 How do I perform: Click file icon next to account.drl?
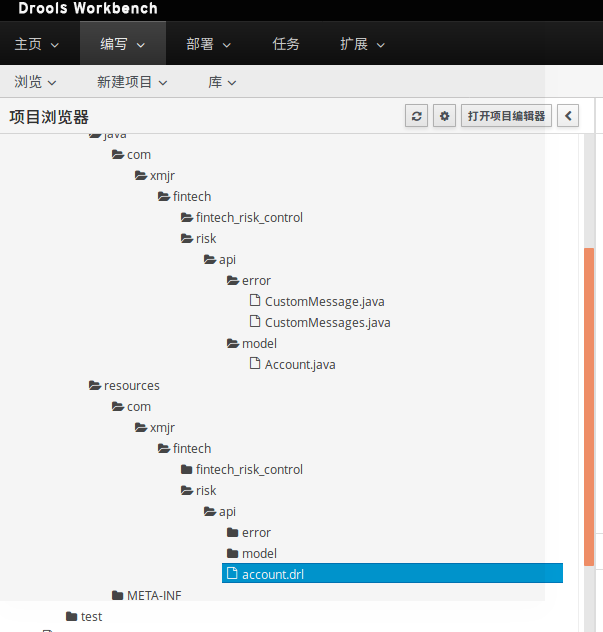click(x=232, y=573)
